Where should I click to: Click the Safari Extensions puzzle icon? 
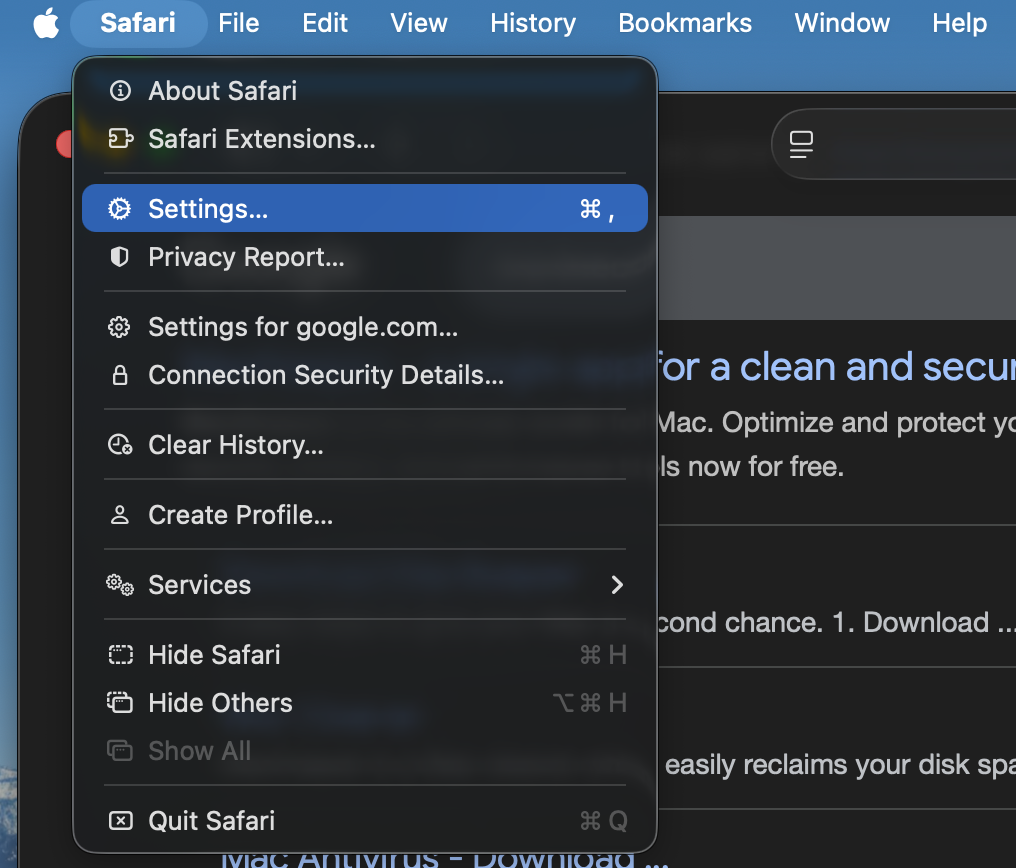coord(120,139)
